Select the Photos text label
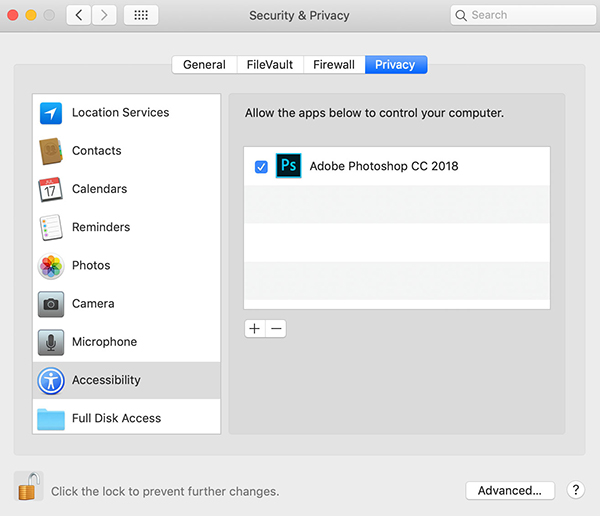Viewport: 600px width, 516px height. pyautogui.click(x=91, y=266)
